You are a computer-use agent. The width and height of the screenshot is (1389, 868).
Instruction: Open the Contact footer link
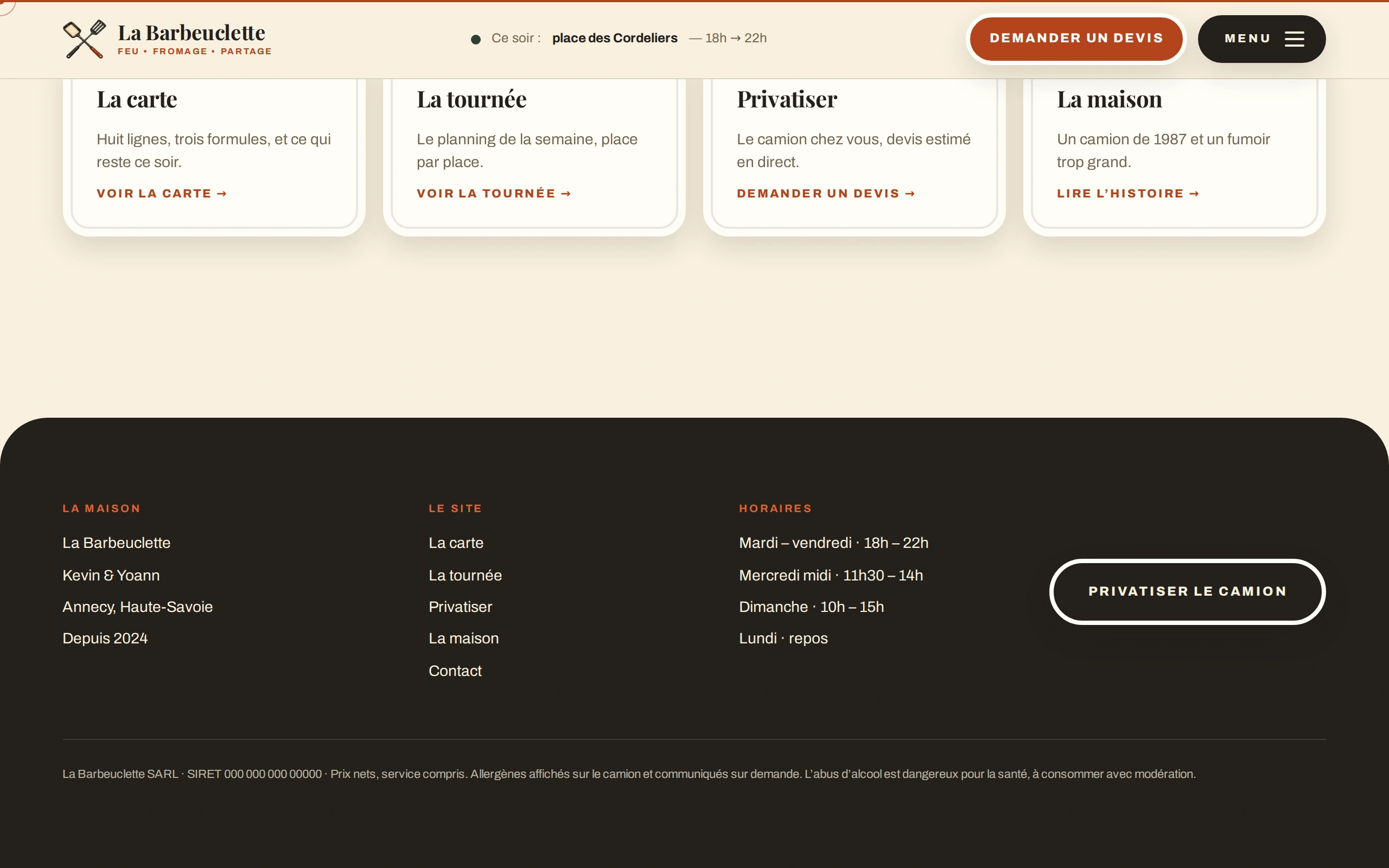coord(455,671)
